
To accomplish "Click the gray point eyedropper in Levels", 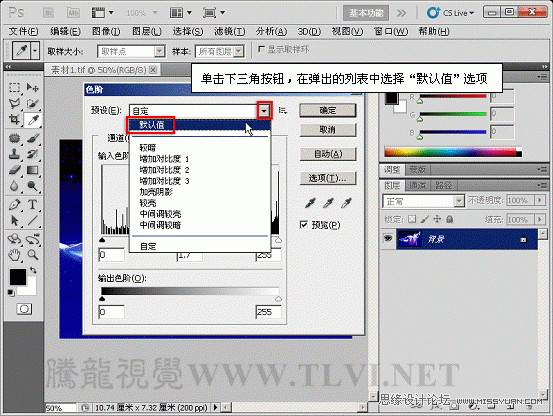I will 328,203.
